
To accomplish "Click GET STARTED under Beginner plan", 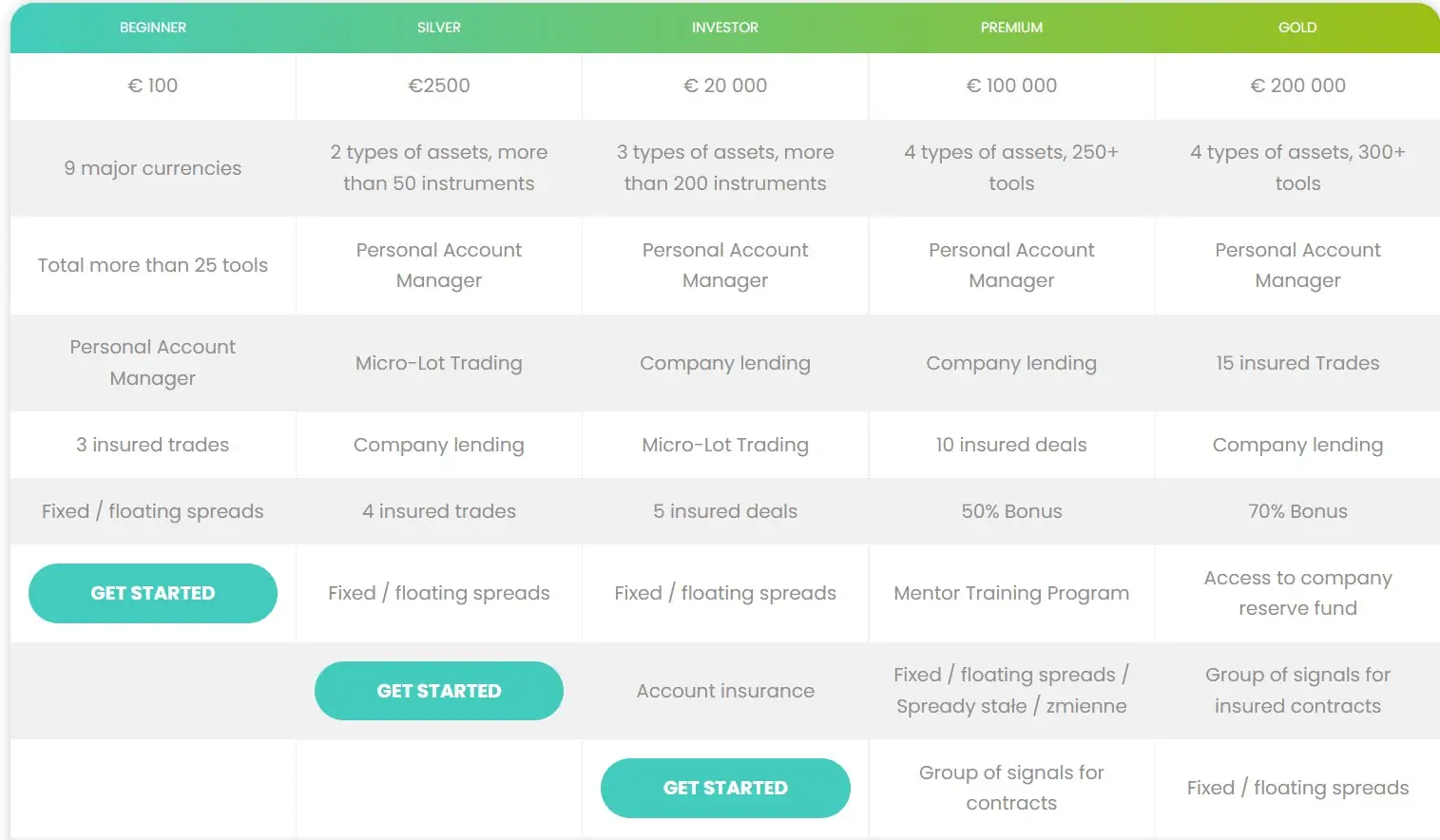I will pos(153,593).
